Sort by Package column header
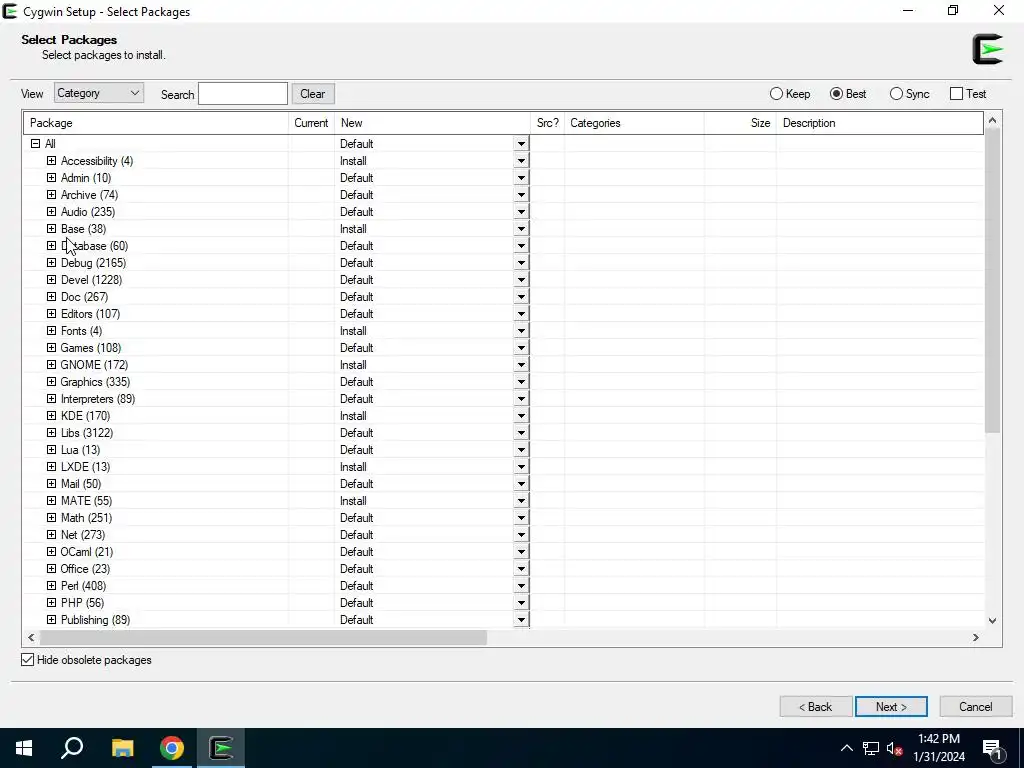1024x768 pixels. pyautogui.click(x=156, y=123)
